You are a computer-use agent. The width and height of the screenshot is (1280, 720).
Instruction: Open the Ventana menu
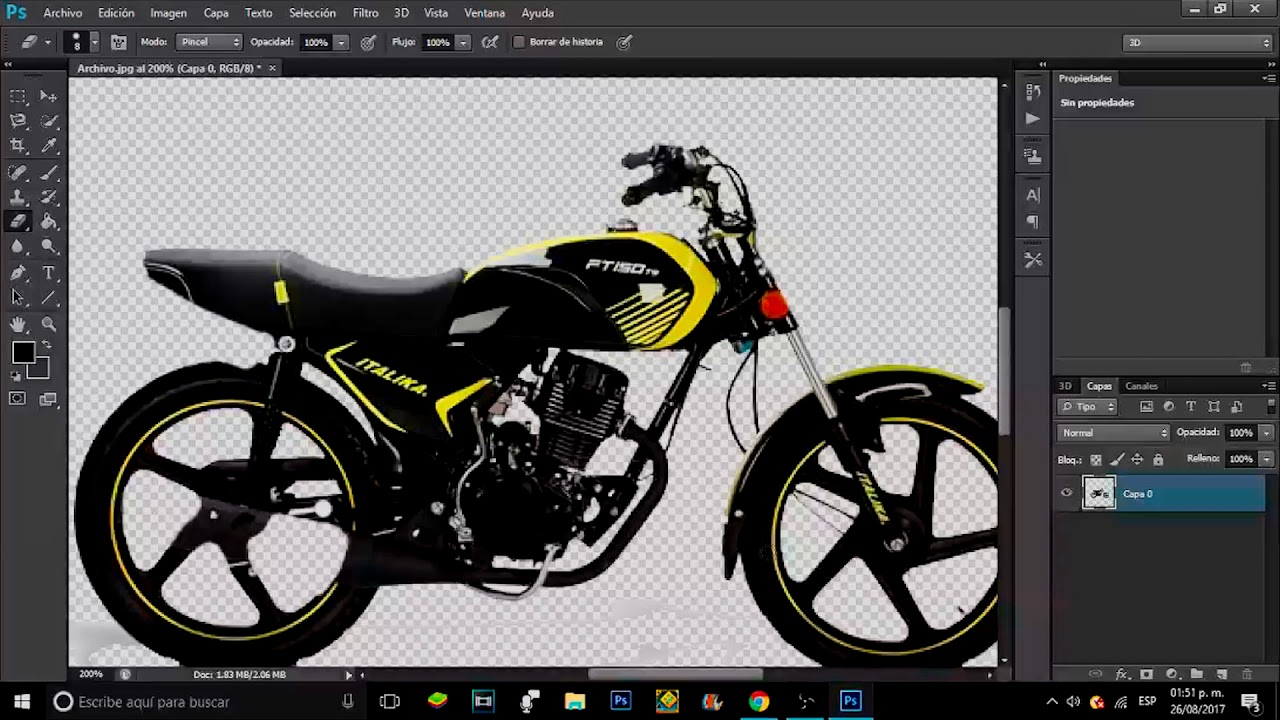(x=485, y=13)
